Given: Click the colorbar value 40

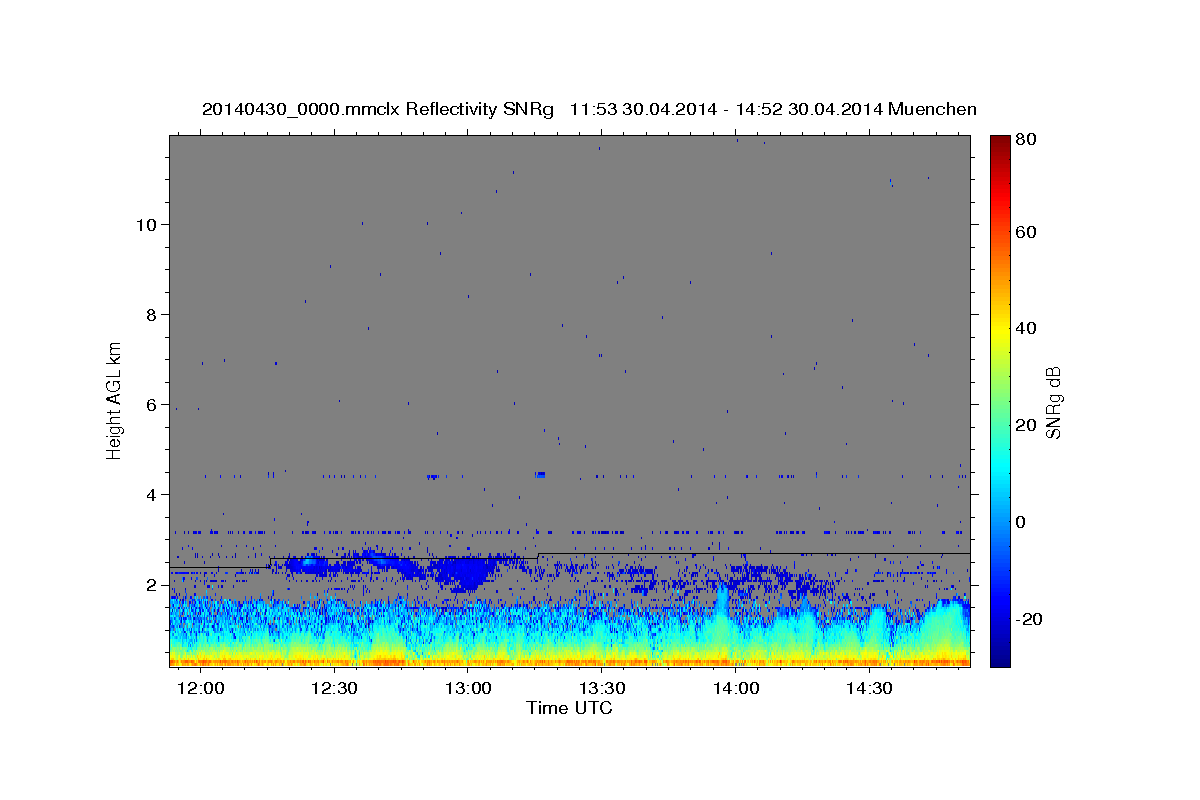Looking at the screenshot, I should click(x=1025, y=328).
